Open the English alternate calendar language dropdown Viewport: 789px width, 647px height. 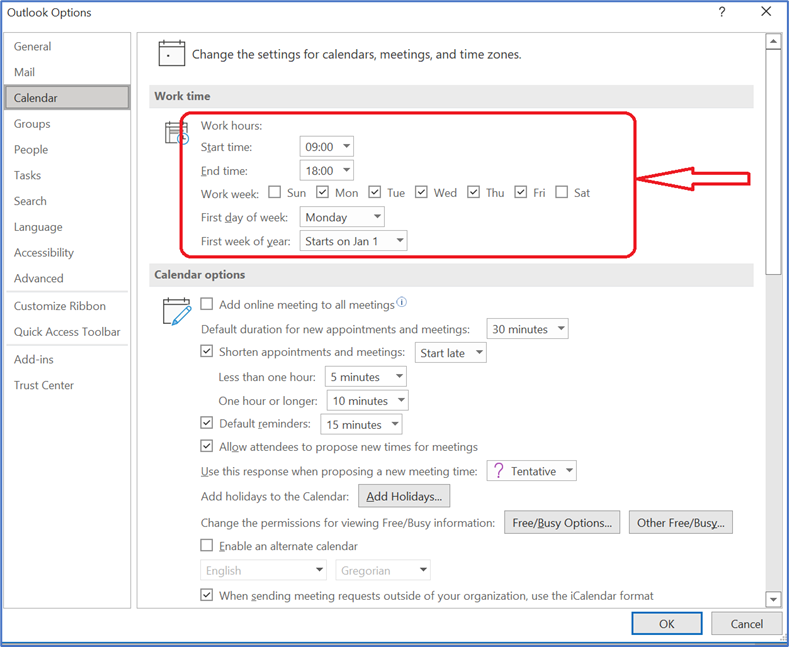point(263,570)
